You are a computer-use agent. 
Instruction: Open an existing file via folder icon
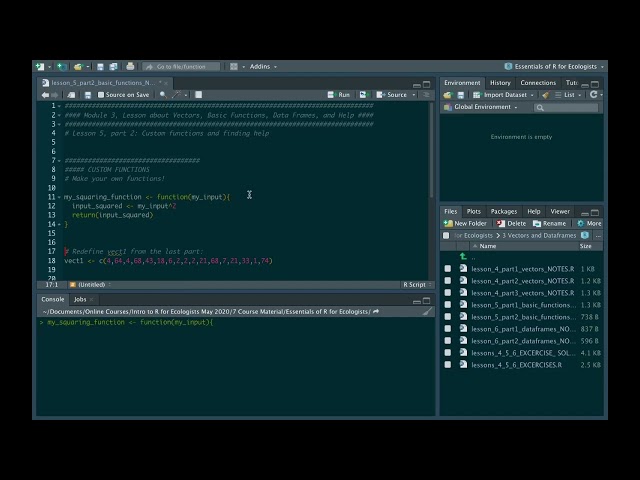(x=78, y=67)
